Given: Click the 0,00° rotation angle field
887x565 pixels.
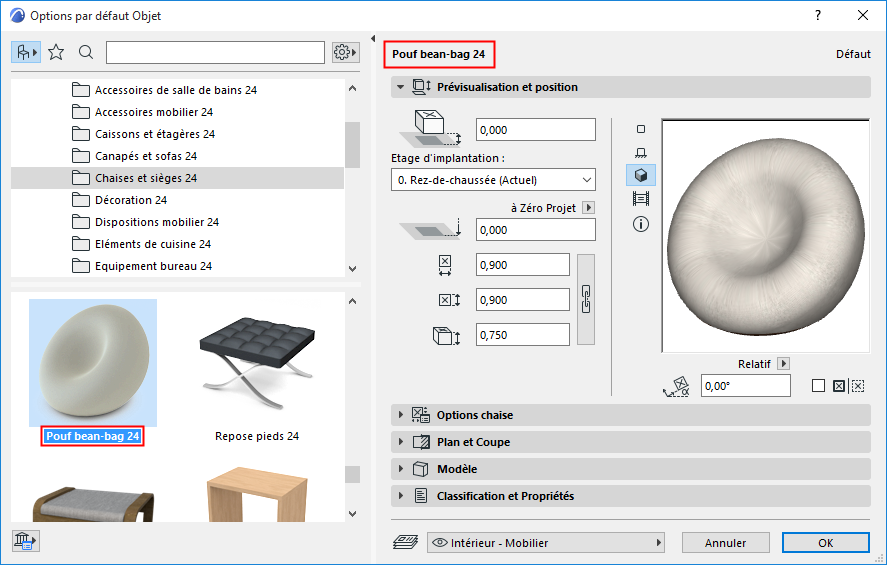Looking at the screenshot, I should coord(746,386).
